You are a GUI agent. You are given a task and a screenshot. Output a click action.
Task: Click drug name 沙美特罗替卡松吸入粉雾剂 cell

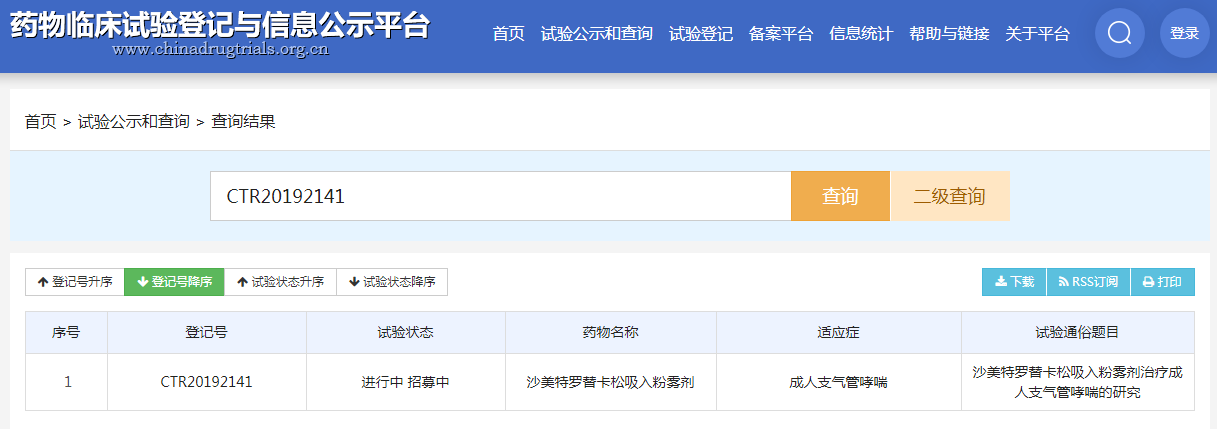(610, 382)
